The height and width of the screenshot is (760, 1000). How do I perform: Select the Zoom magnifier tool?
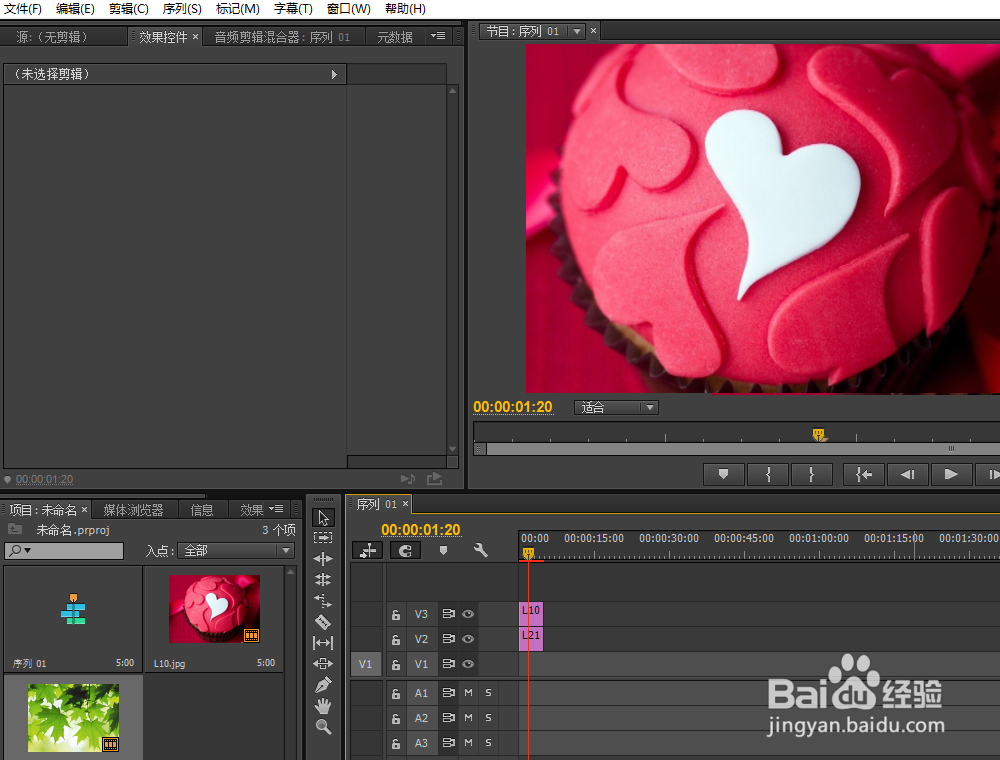(x=323, y=727)
